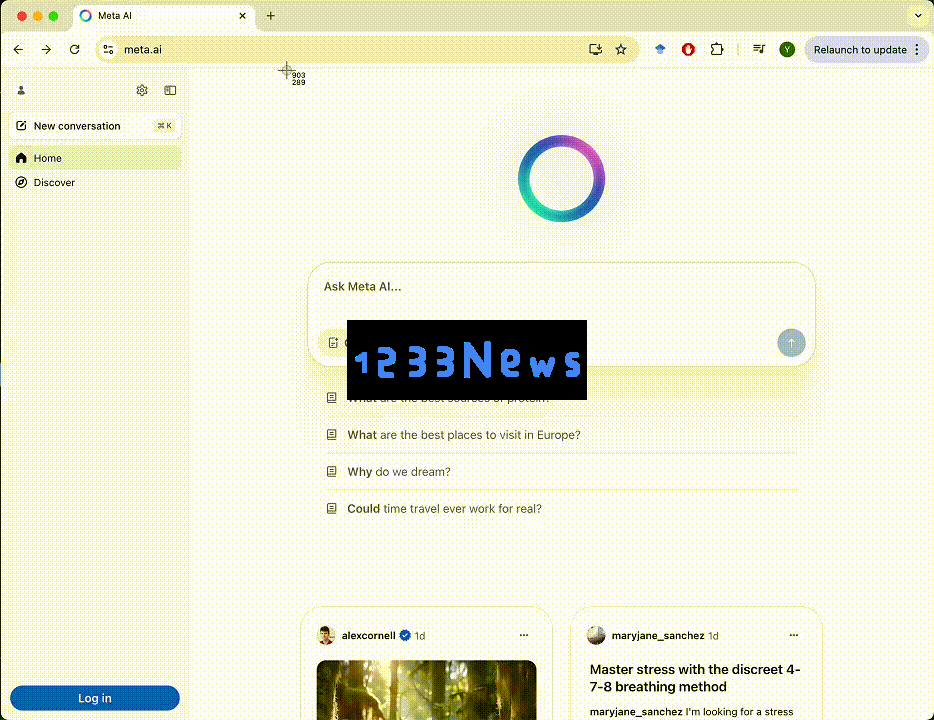This screenshot has width=934, height=720.
Task: Open the red extension icon in the toolbar
Action: (688, 49)
